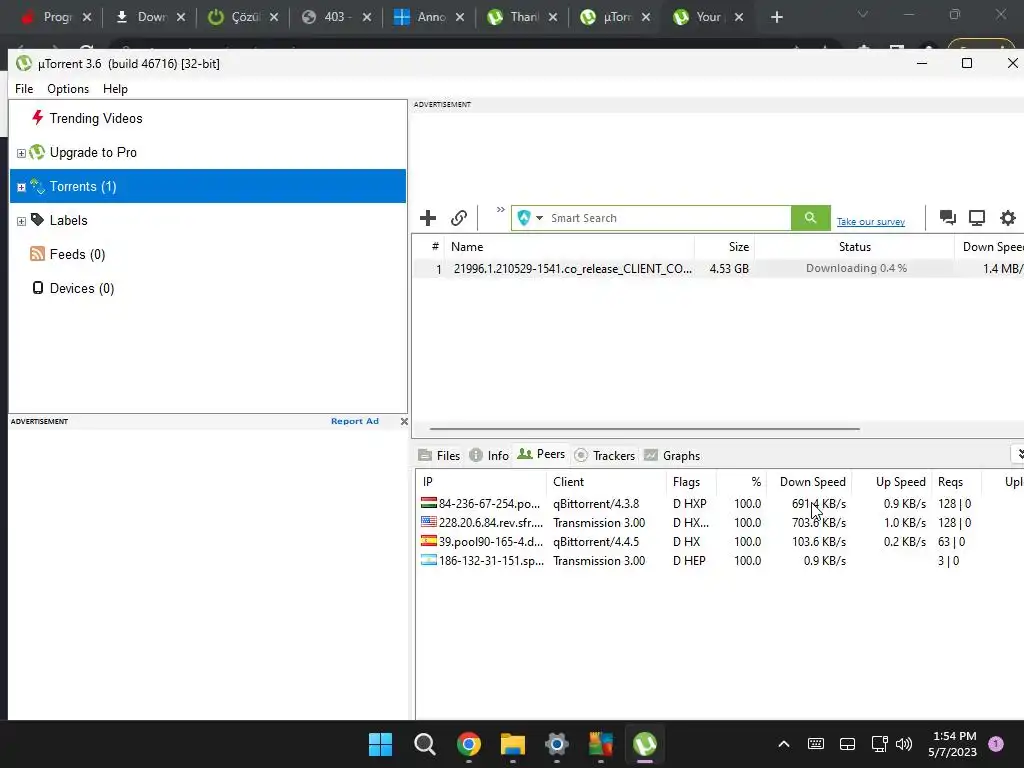1024x768 pixels.
Task: Show hidden tray icons chevron
Action: pos(784,744)
